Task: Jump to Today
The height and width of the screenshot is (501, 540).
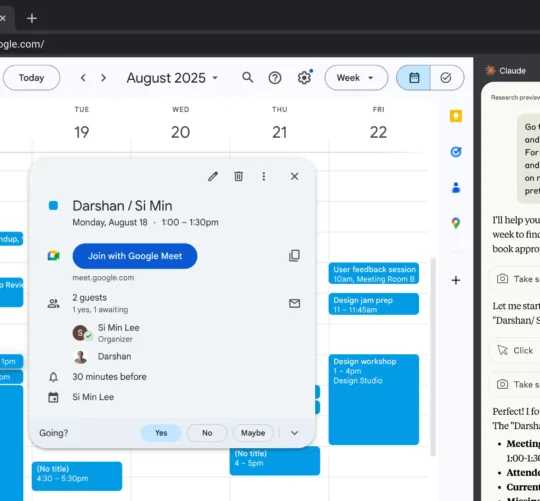Action: tap(31, 78)
